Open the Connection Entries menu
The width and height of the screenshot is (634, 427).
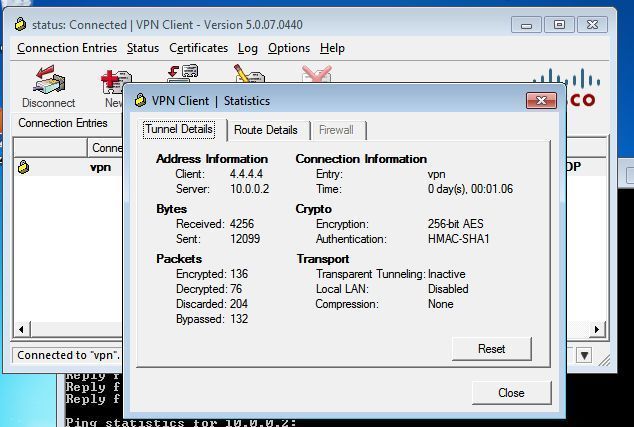pyautogui.click(x=67, y=48)
